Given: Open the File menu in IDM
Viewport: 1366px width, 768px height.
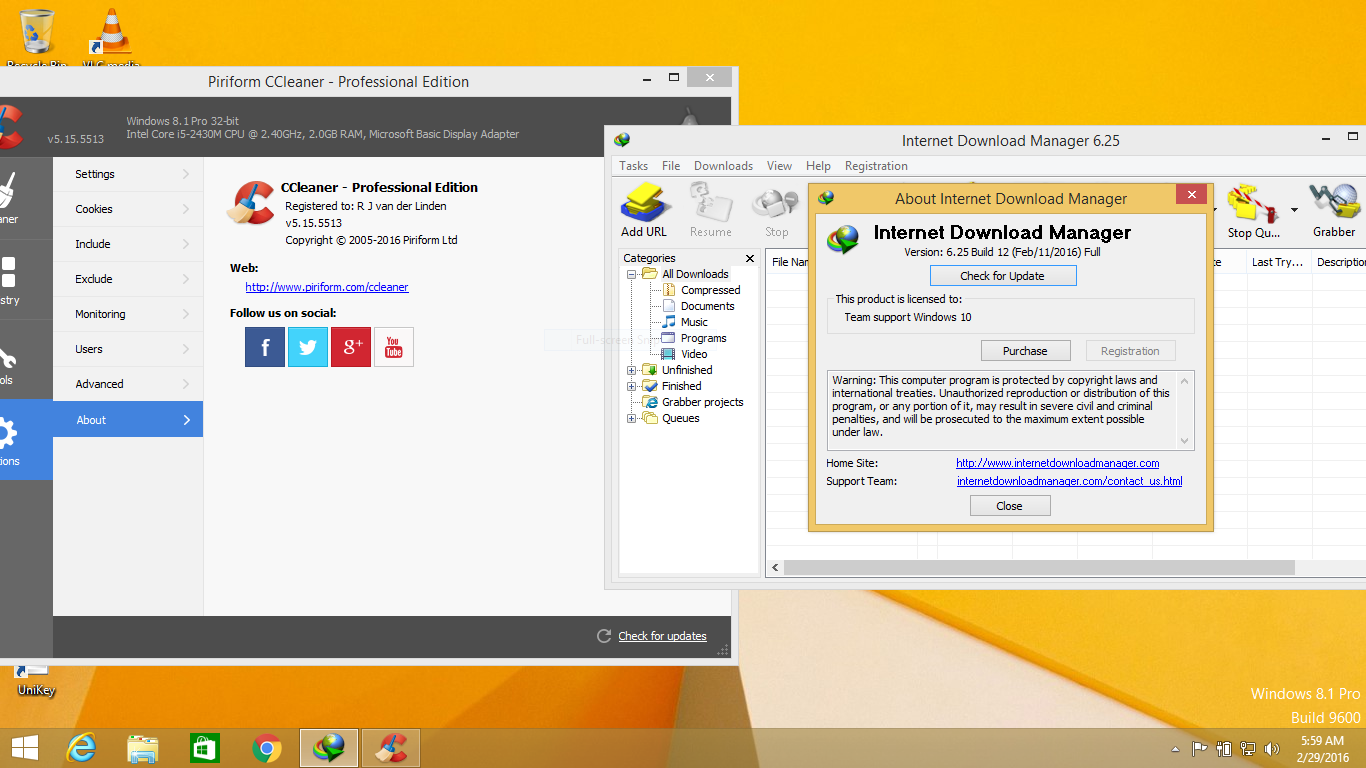Looking at the screenshot, I should pyautogui.click(x=671, y=166).
